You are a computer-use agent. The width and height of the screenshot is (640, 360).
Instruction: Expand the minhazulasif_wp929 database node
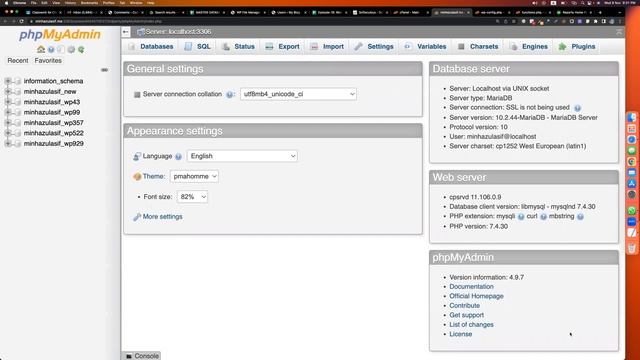[8, 144]
